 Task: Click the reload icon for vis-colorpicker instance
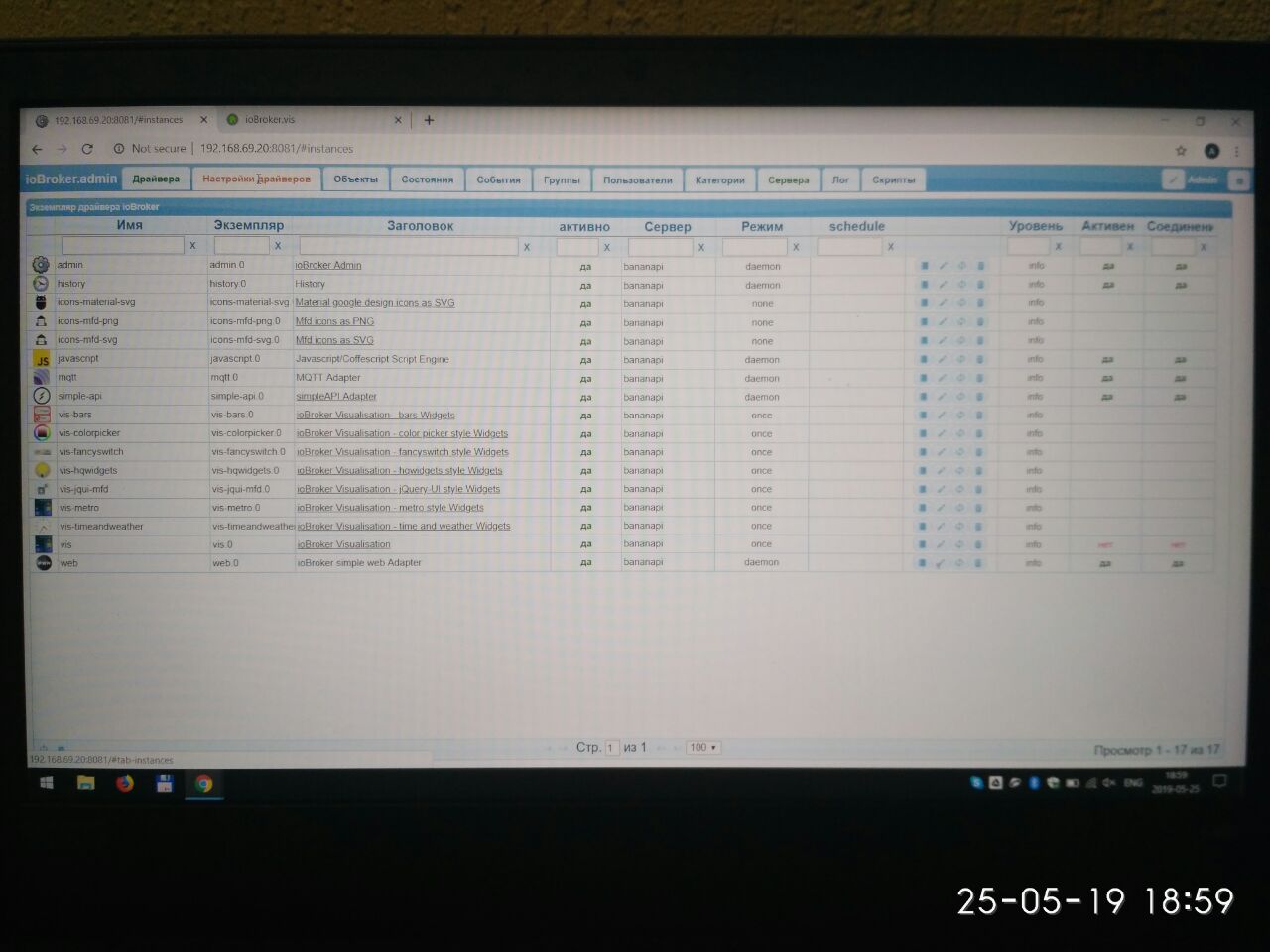pyautogui.click(x=960, y=433)
